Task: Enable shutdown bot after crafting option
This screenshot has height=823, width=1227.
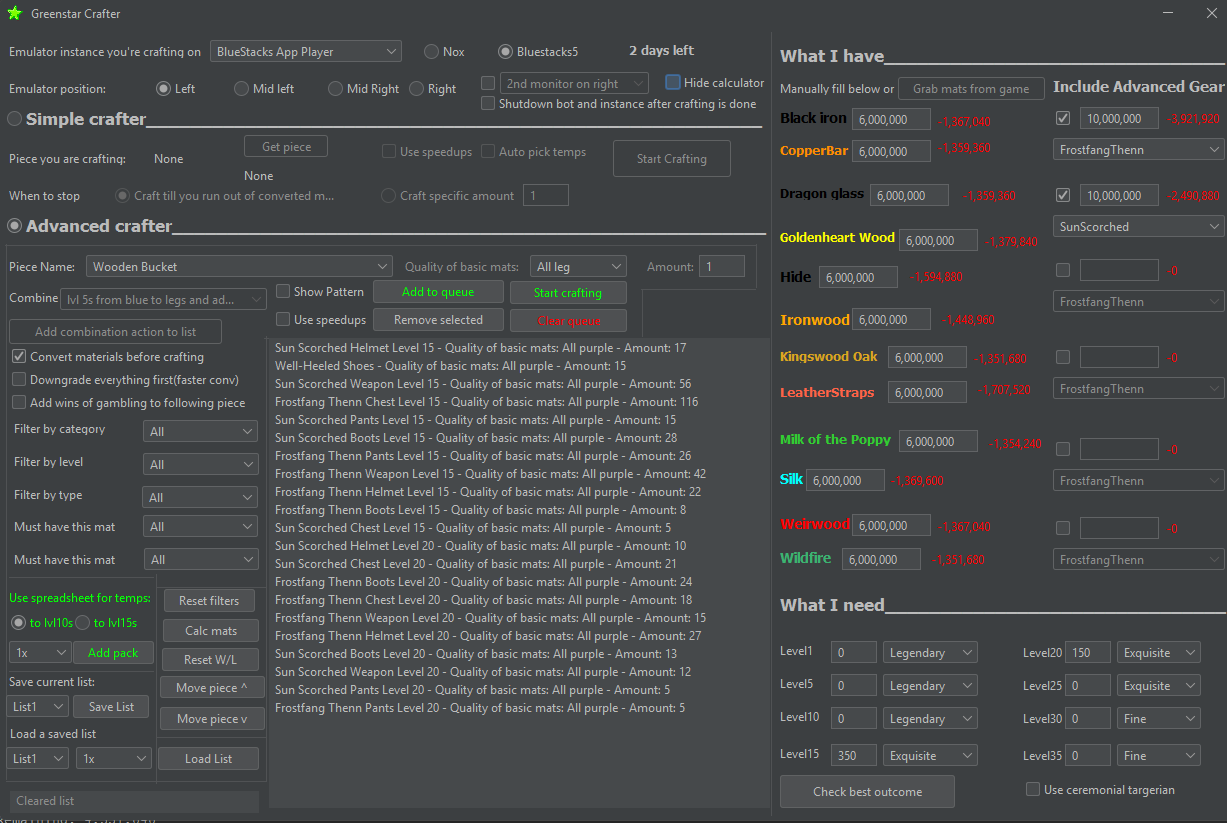Action: pyautogui.click(x=488, y=103)
